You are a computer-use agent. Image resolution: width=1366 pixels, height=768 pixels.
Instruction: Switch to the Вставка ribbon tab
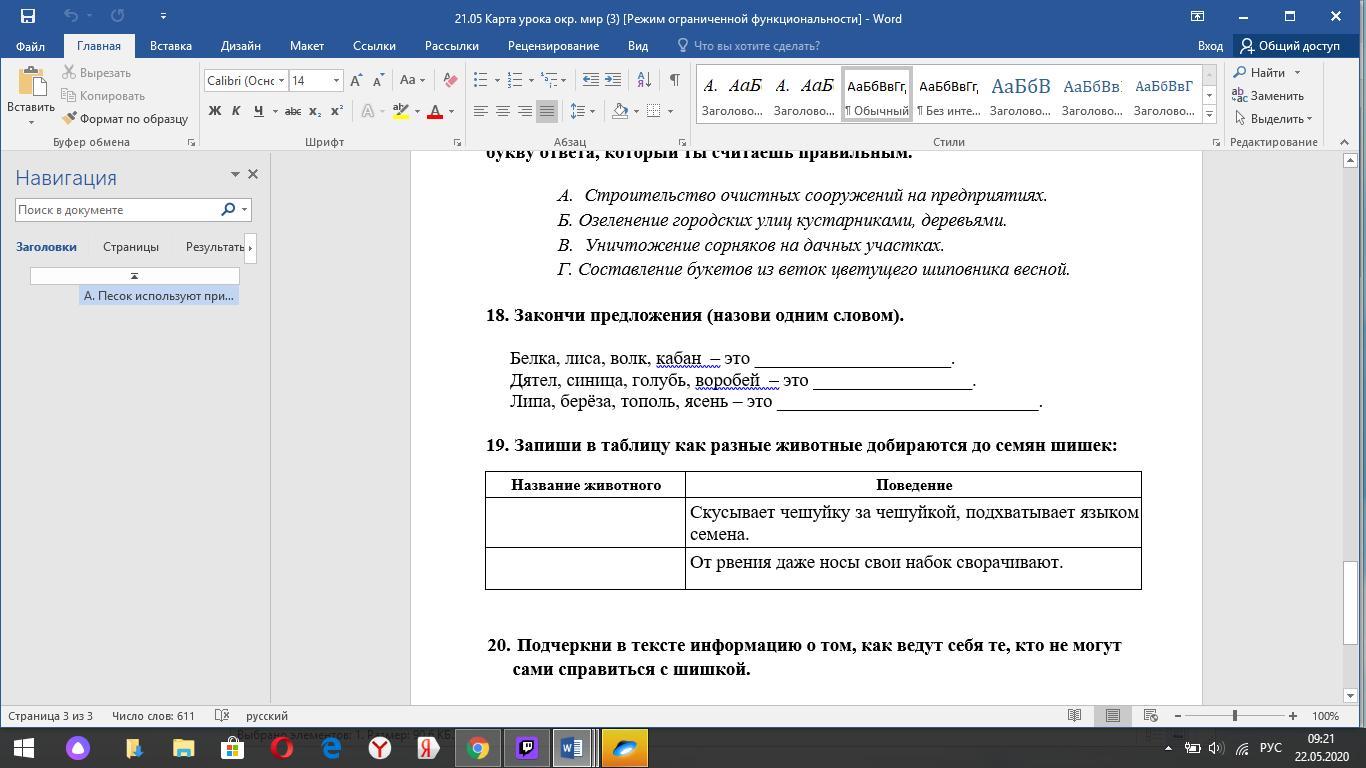tap(170, 46)
